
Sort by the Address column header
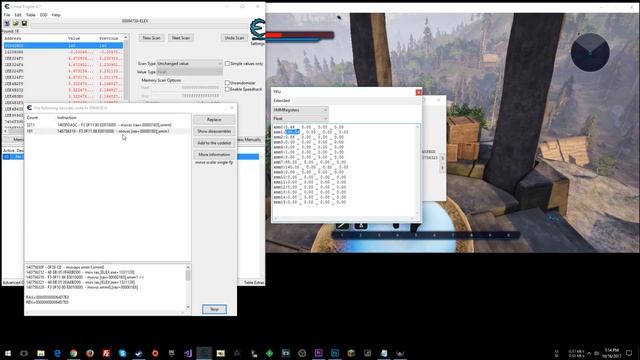(13, 38)
